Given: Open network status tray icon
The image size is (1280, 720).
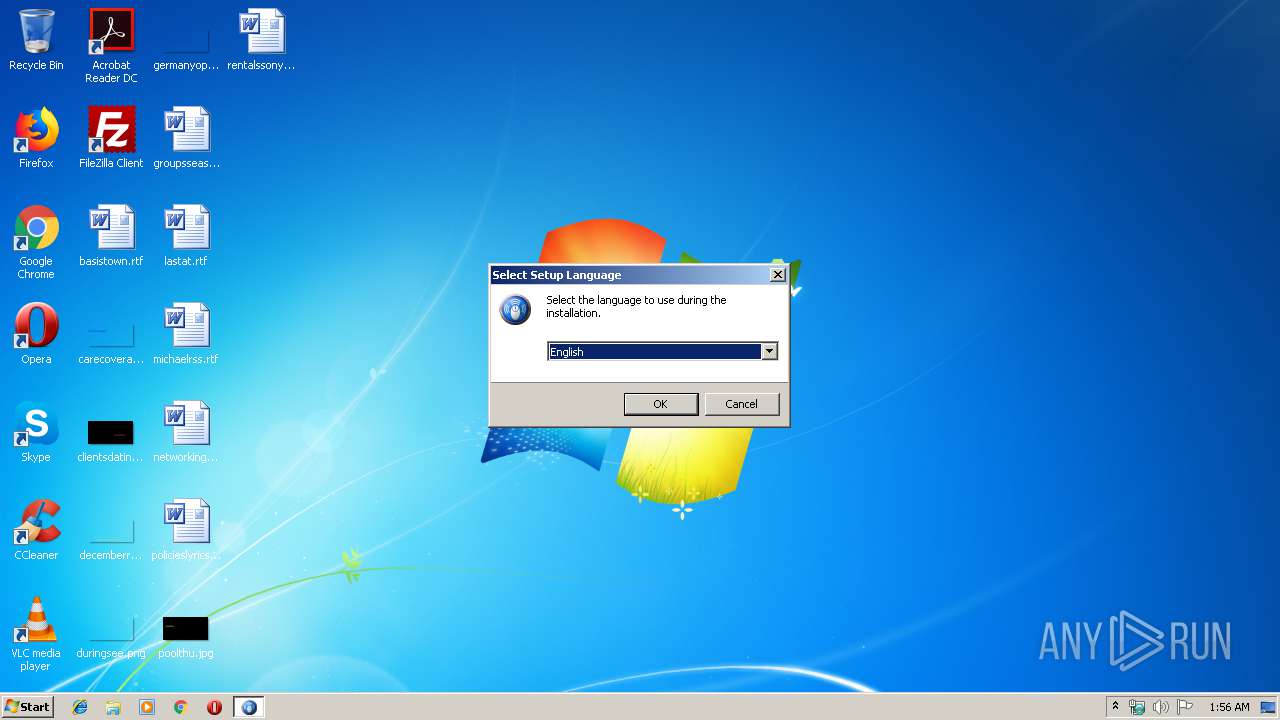Looking at the screenshot, I should [x=1137, y=707].
